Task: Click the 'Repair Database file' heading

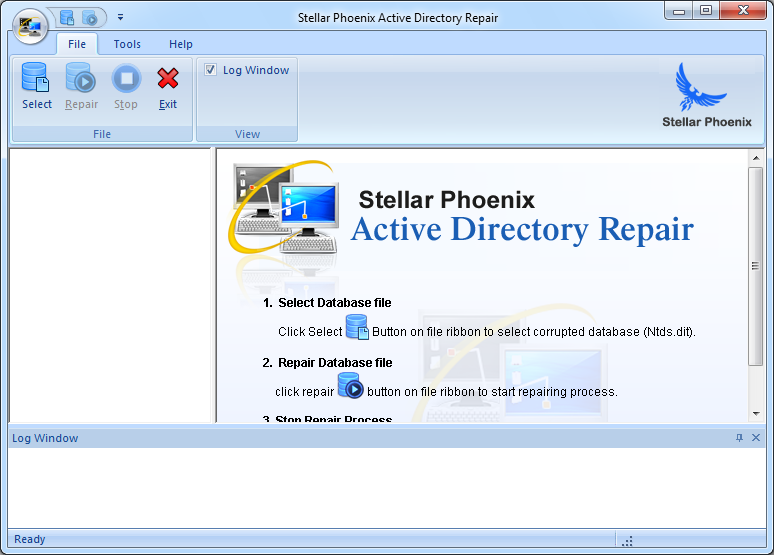Action: 335,363
